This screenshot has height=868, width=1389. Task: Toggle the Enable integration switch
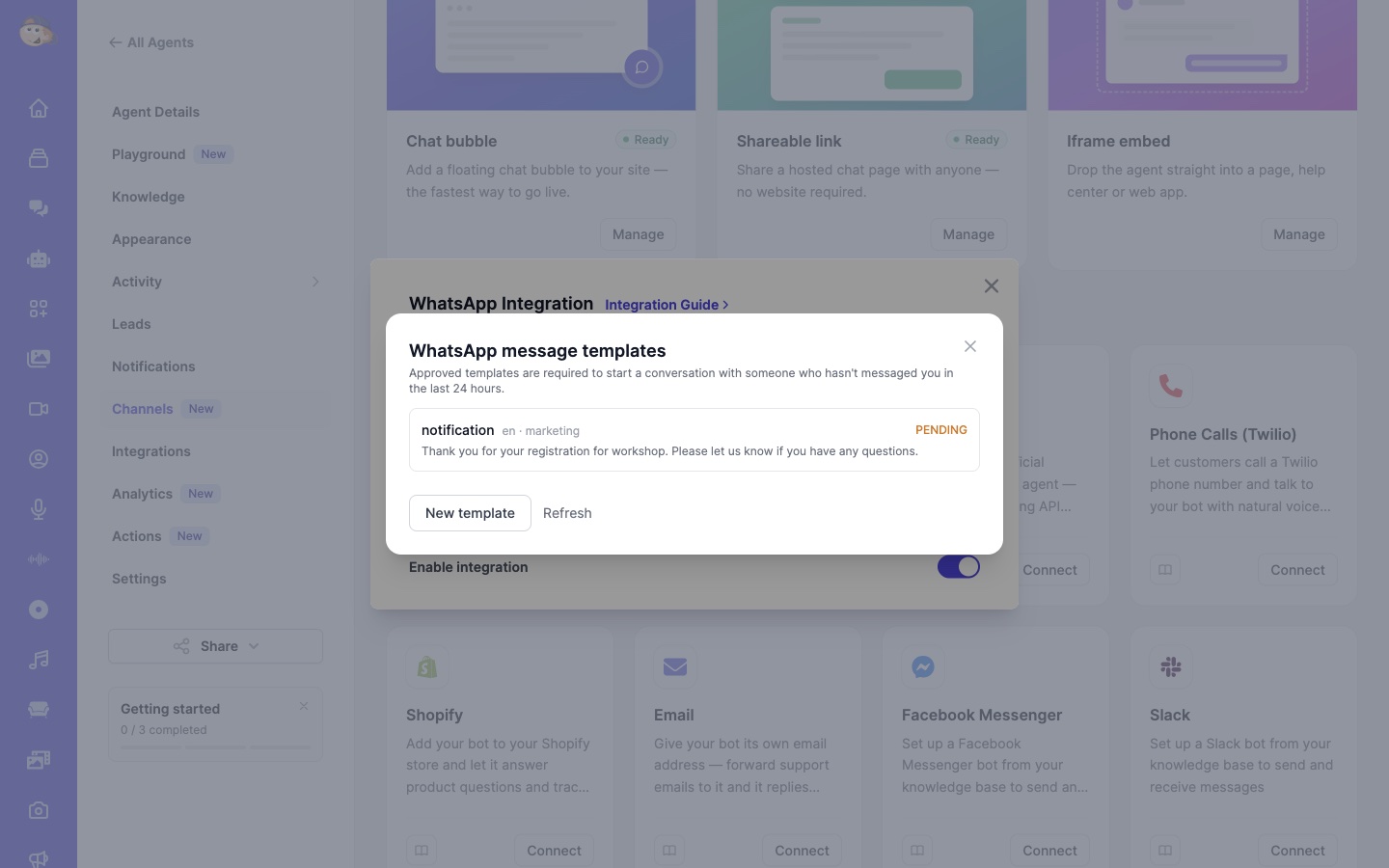pyautogui.click(x=959, y=567)
